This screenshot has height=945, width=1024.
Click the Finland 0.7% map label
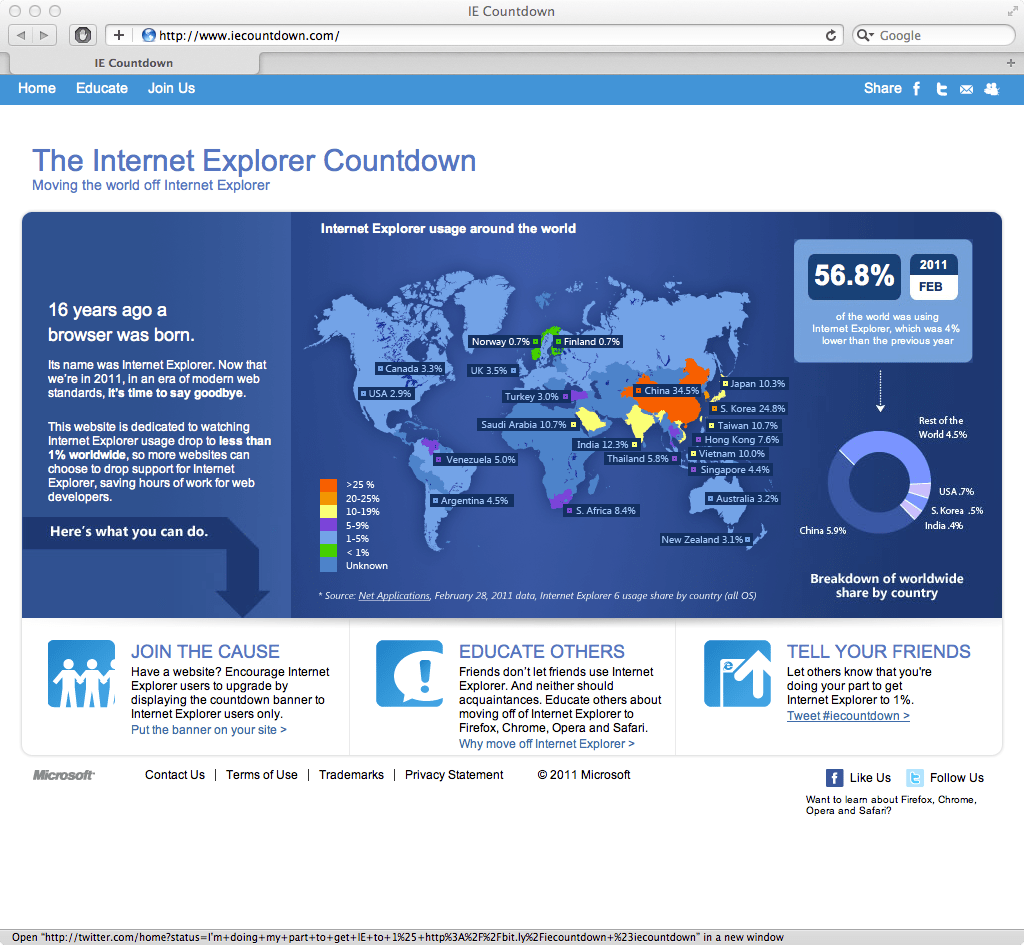[588, 342]
